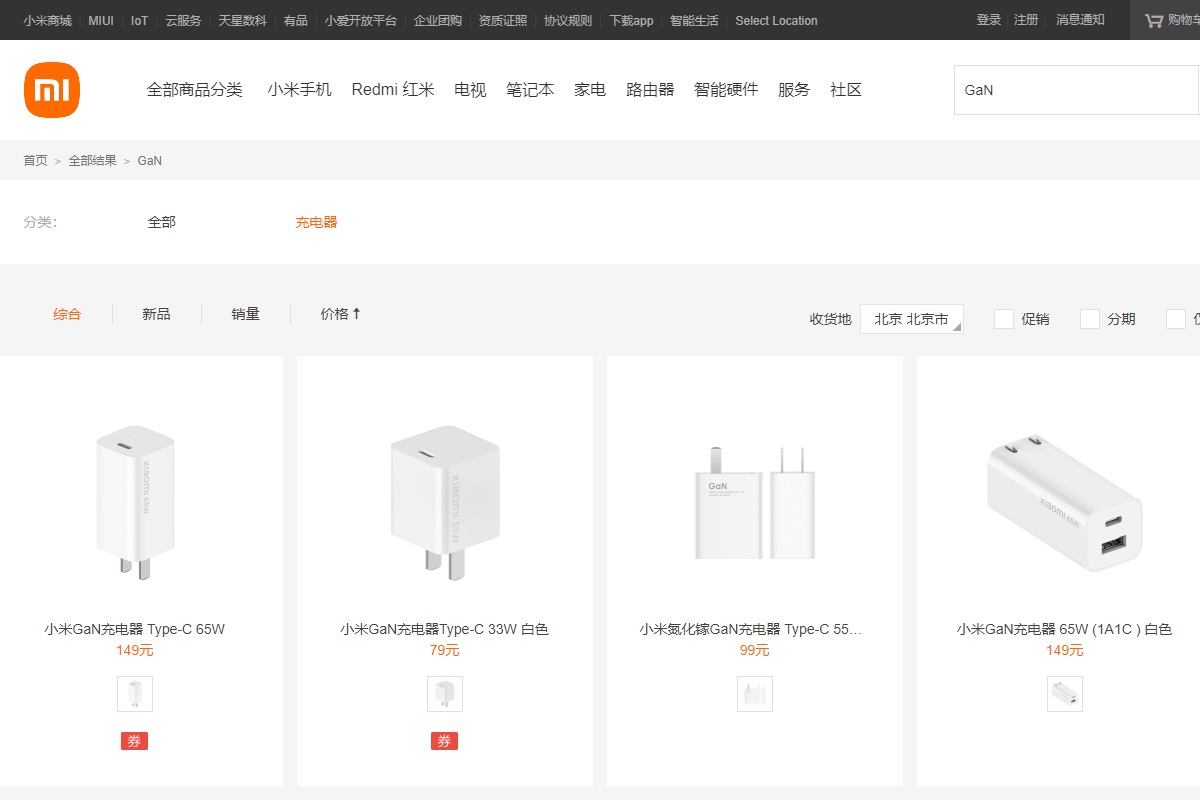The height and width of the screenshot is (800, 1200).
Task: Click the search field containing GaN
Action: click(x=1075, y=90)
